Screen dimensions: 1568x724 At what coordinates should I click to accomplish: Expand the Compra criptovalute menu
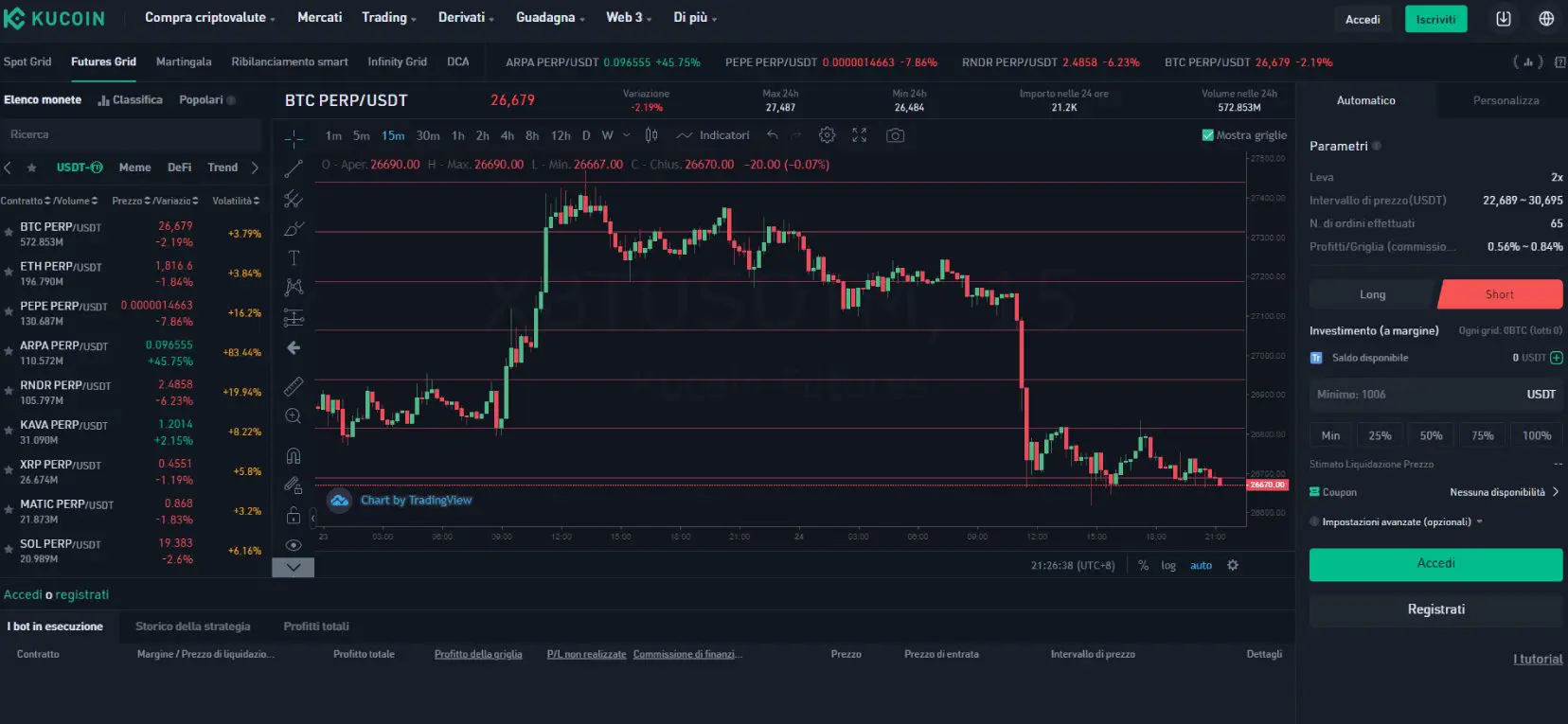[210, 17]
